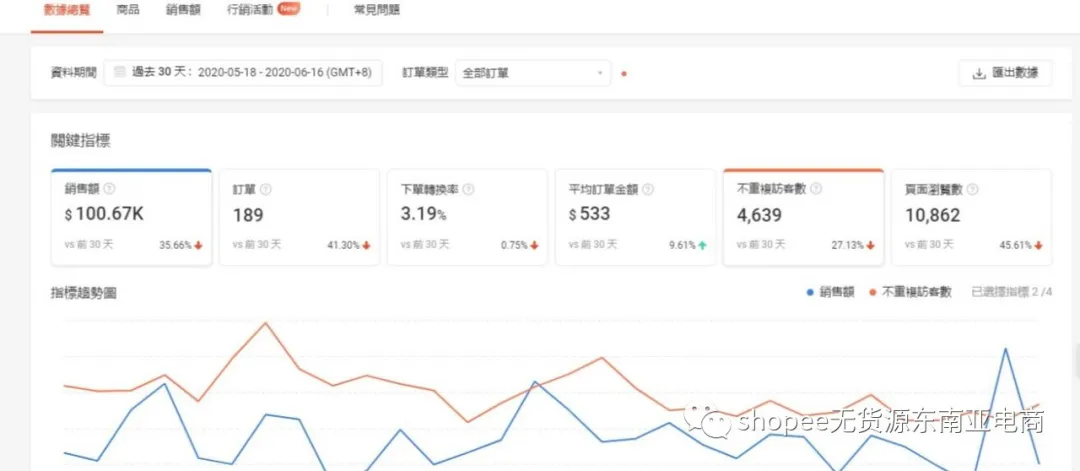The image size is (1080, 471).
Task: Click the blue 銷售額 legend dot
Action: click(809, 293)
